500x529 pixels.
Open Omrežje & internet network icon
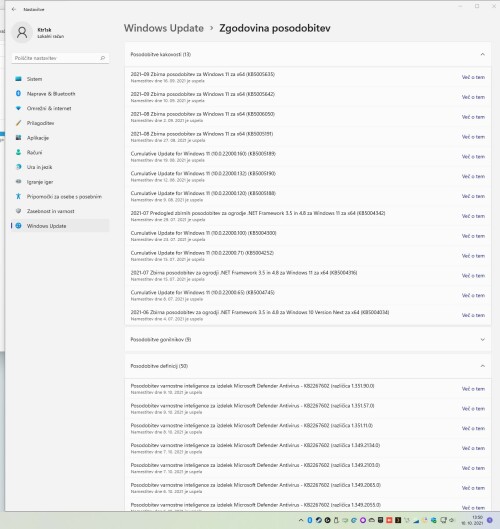tap(19, 108)
